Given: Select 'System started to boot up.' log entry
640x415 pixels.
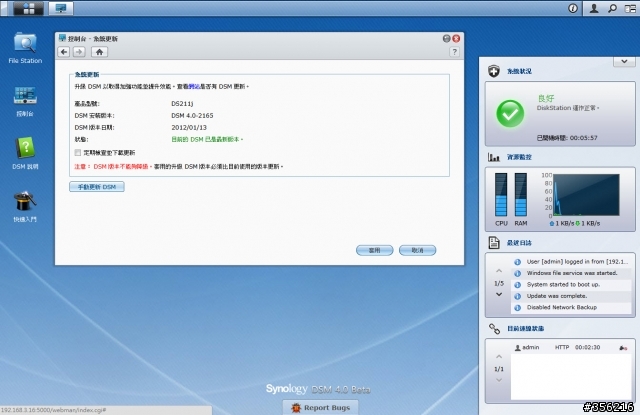Looking at the screenshot, I should pos(571,285).
